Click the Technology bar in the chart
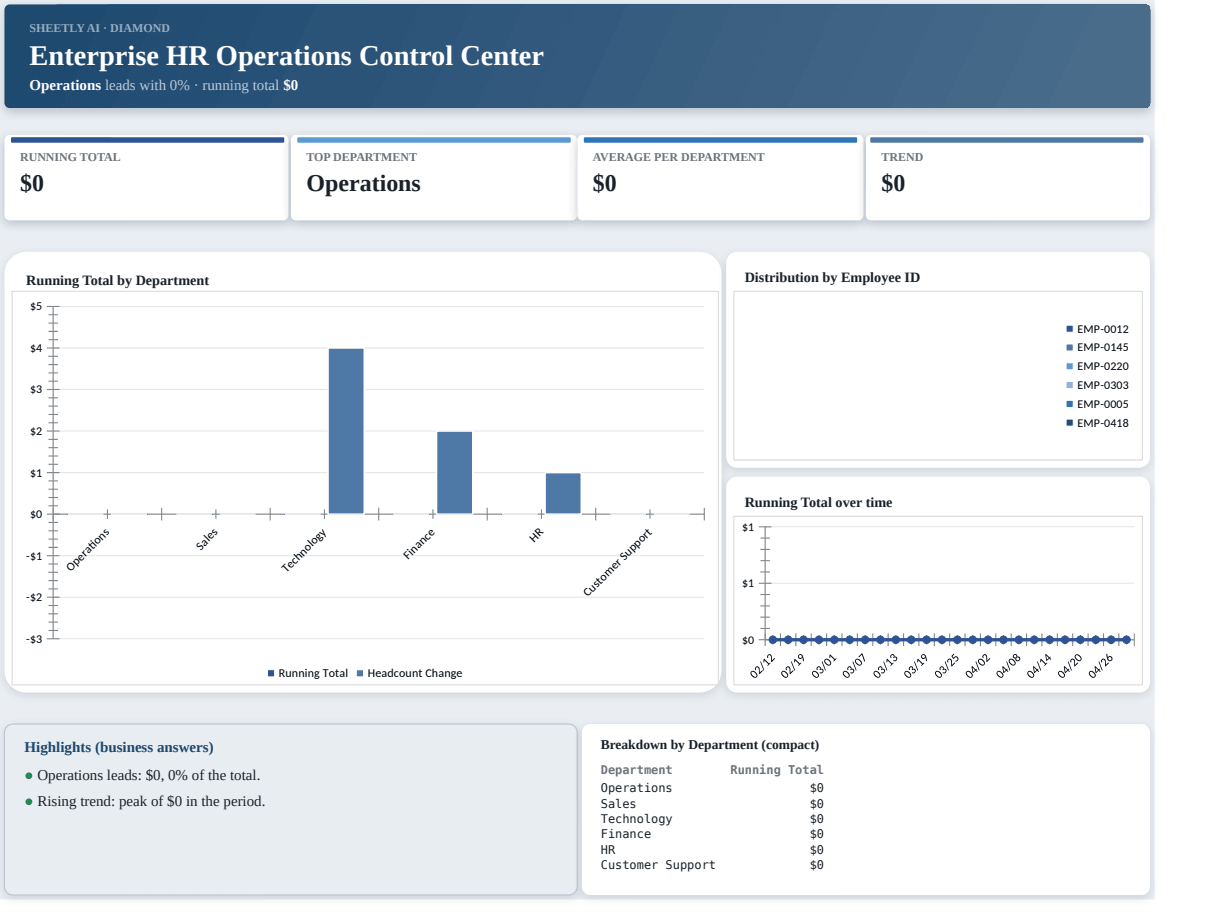The height and width of the screenshot is (922, 1227). click(x=346, y=431)
